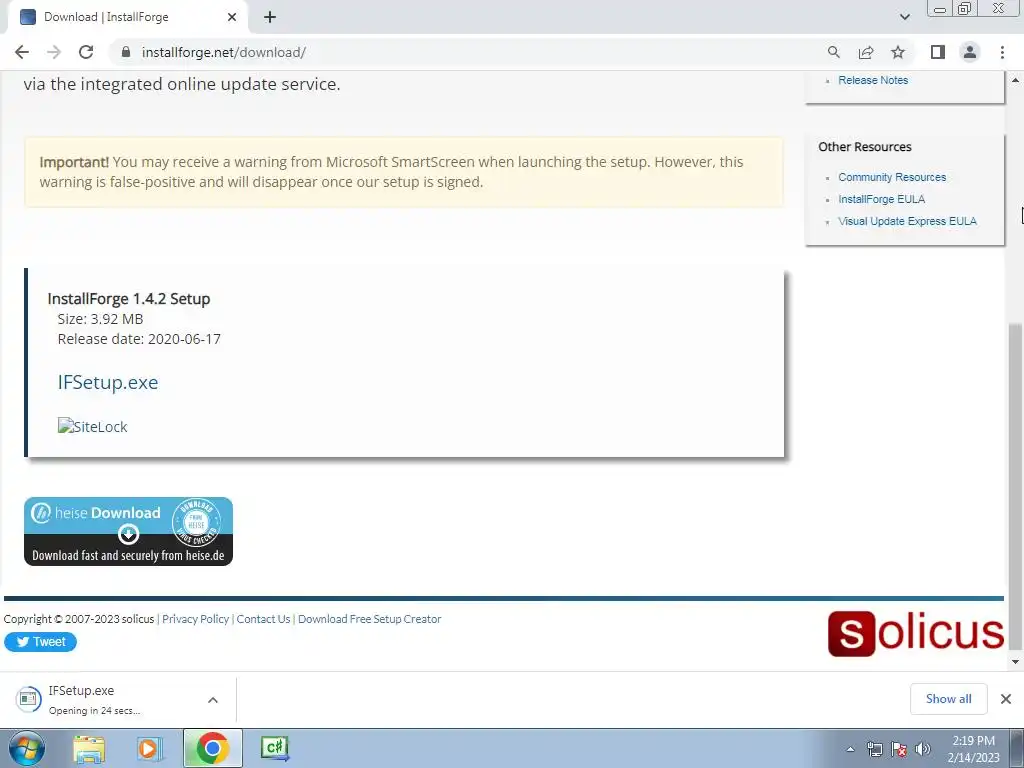This screenshot has height=768, width=1024.
Task: Click the forward navigation arrow
Action: [54, 52]
